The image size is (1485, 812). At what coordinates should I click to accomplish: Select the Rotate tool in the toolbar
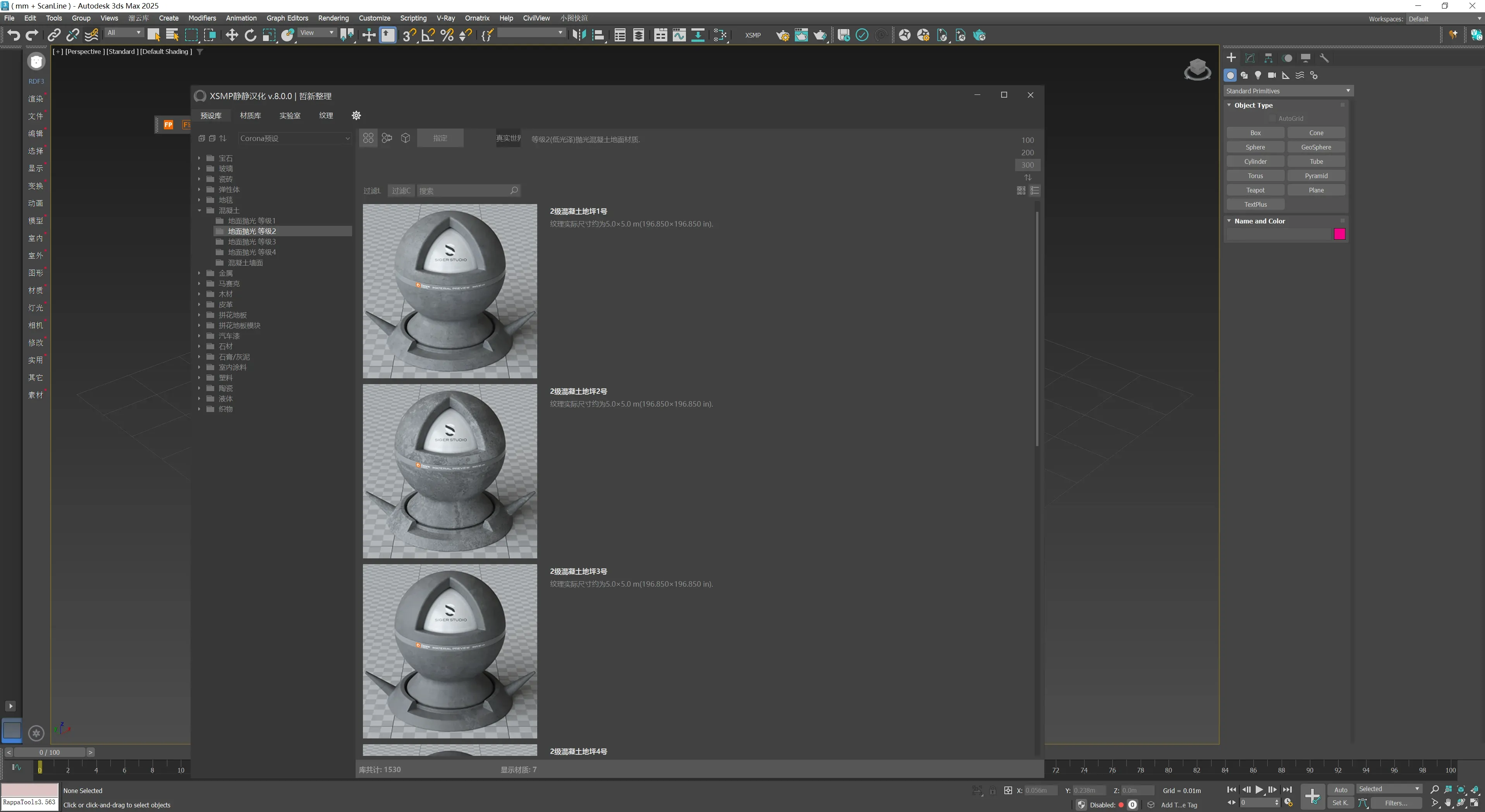point(250,35)
